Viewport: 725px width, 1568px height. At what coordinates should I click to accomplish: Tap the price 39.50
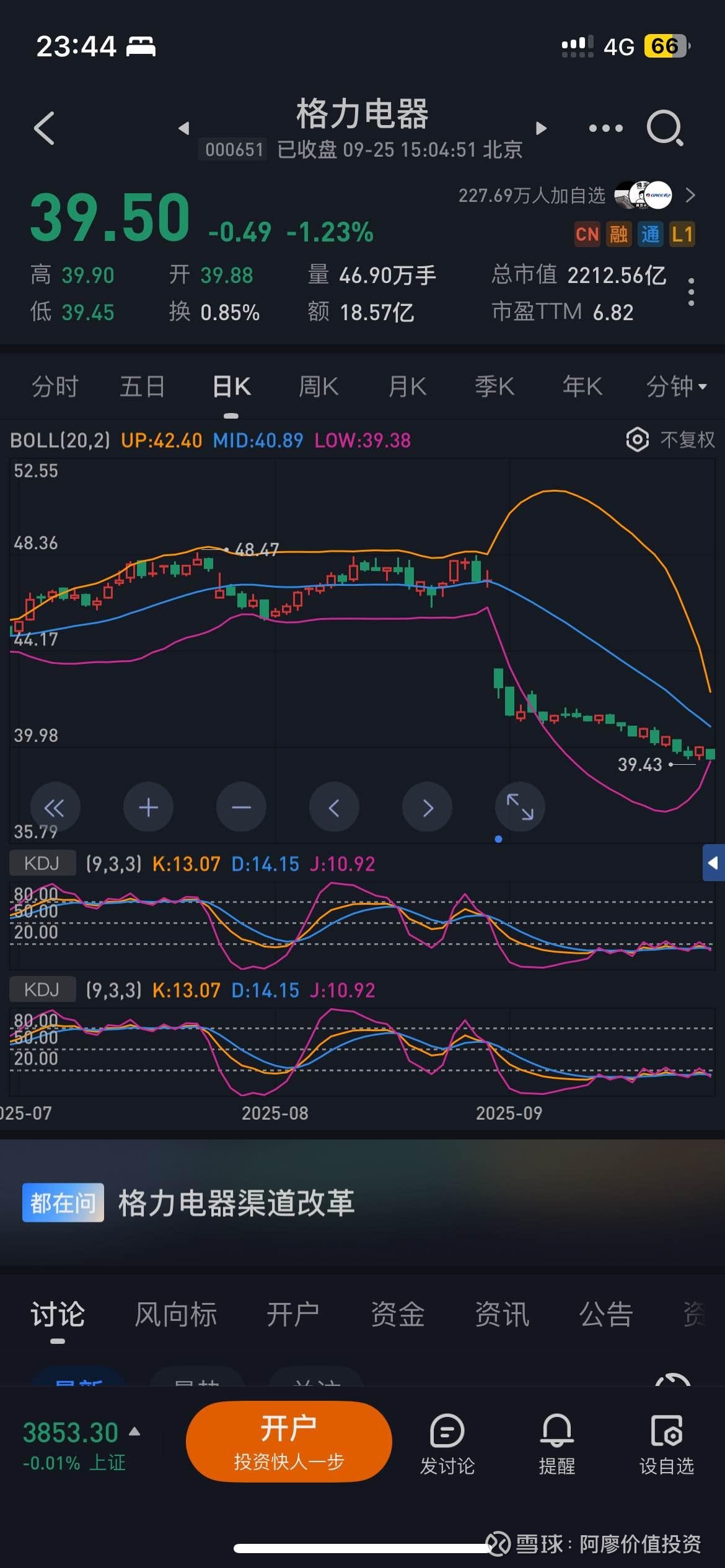click(110, 217)
